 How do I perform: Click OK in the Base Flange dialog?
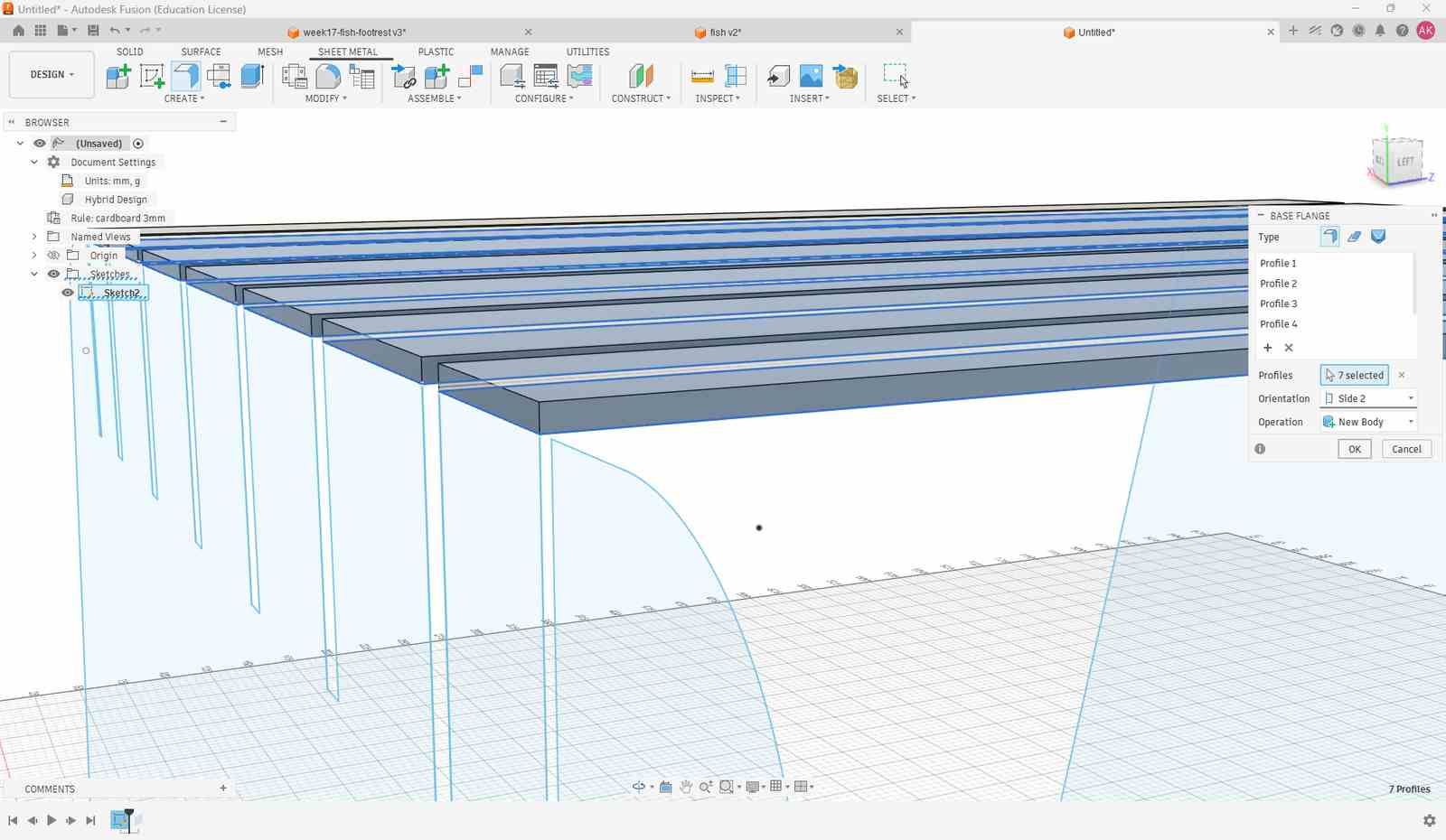coord(1355,449)
